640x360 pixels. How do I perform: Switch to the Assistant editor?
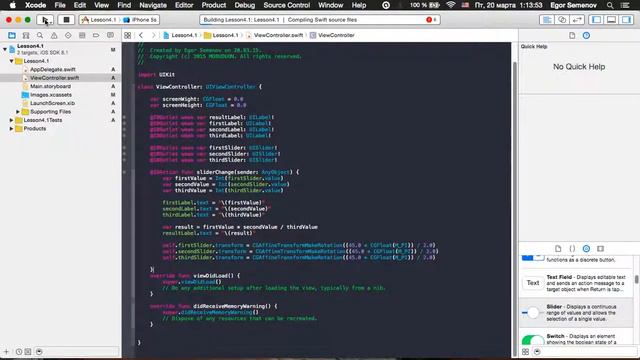tap(562, 20)
